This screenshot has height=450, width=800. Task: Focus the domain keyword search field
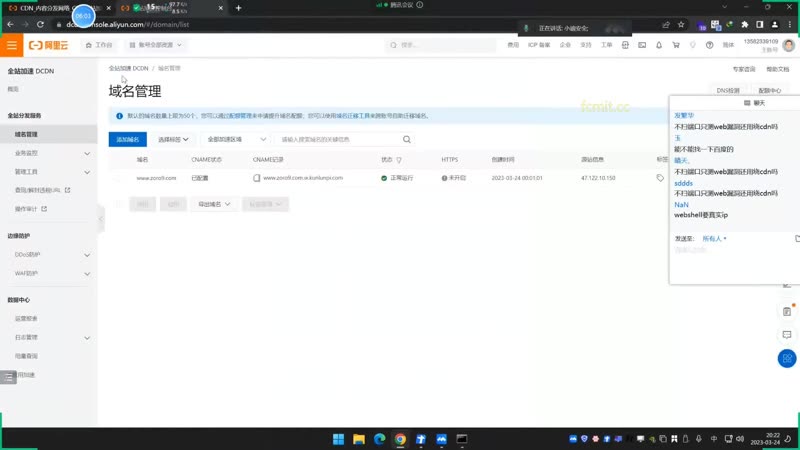click(339, 139)
